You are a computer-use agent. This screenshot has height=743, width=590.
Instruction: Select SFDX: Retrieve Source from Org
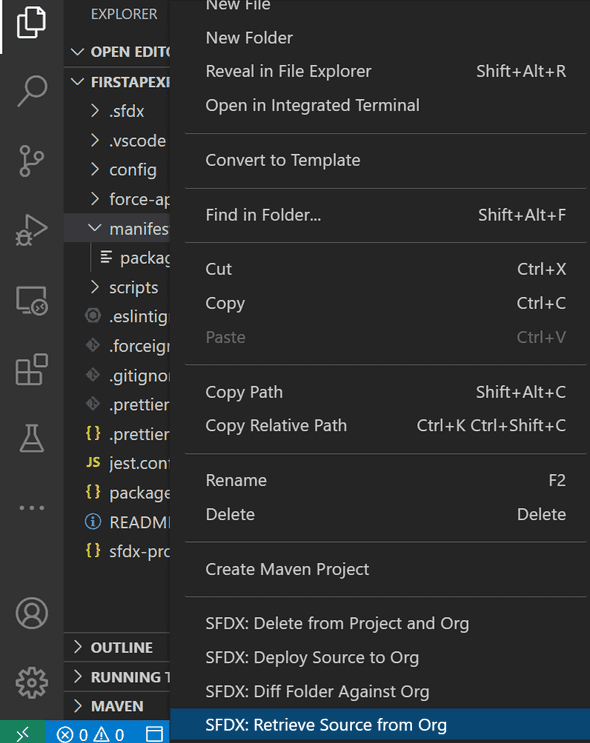(380, 725)
